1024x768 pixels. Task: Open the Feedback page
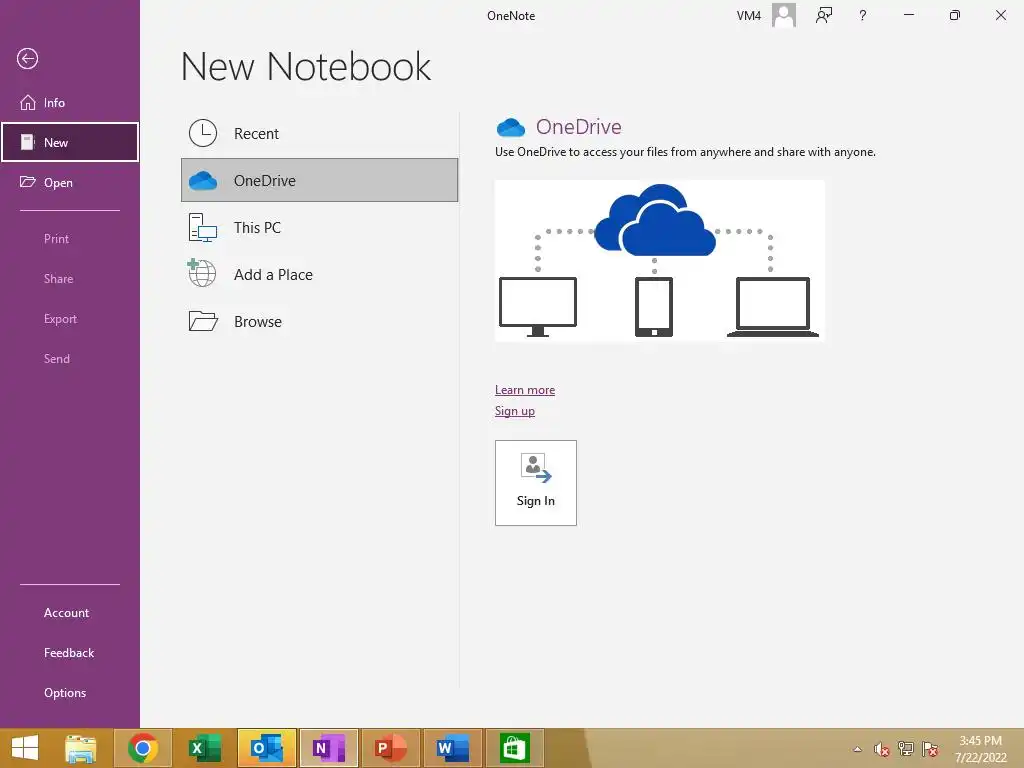[70, 652]
